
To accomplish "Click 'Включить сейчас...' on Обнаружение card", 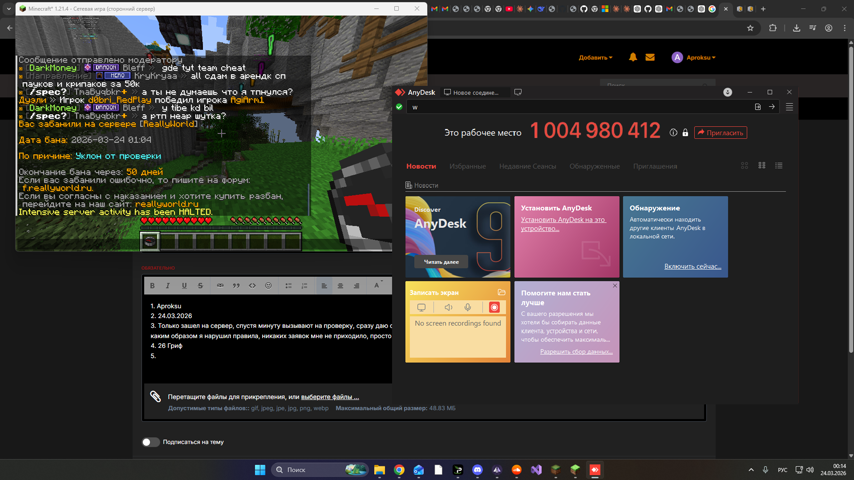I will point(692,266).
